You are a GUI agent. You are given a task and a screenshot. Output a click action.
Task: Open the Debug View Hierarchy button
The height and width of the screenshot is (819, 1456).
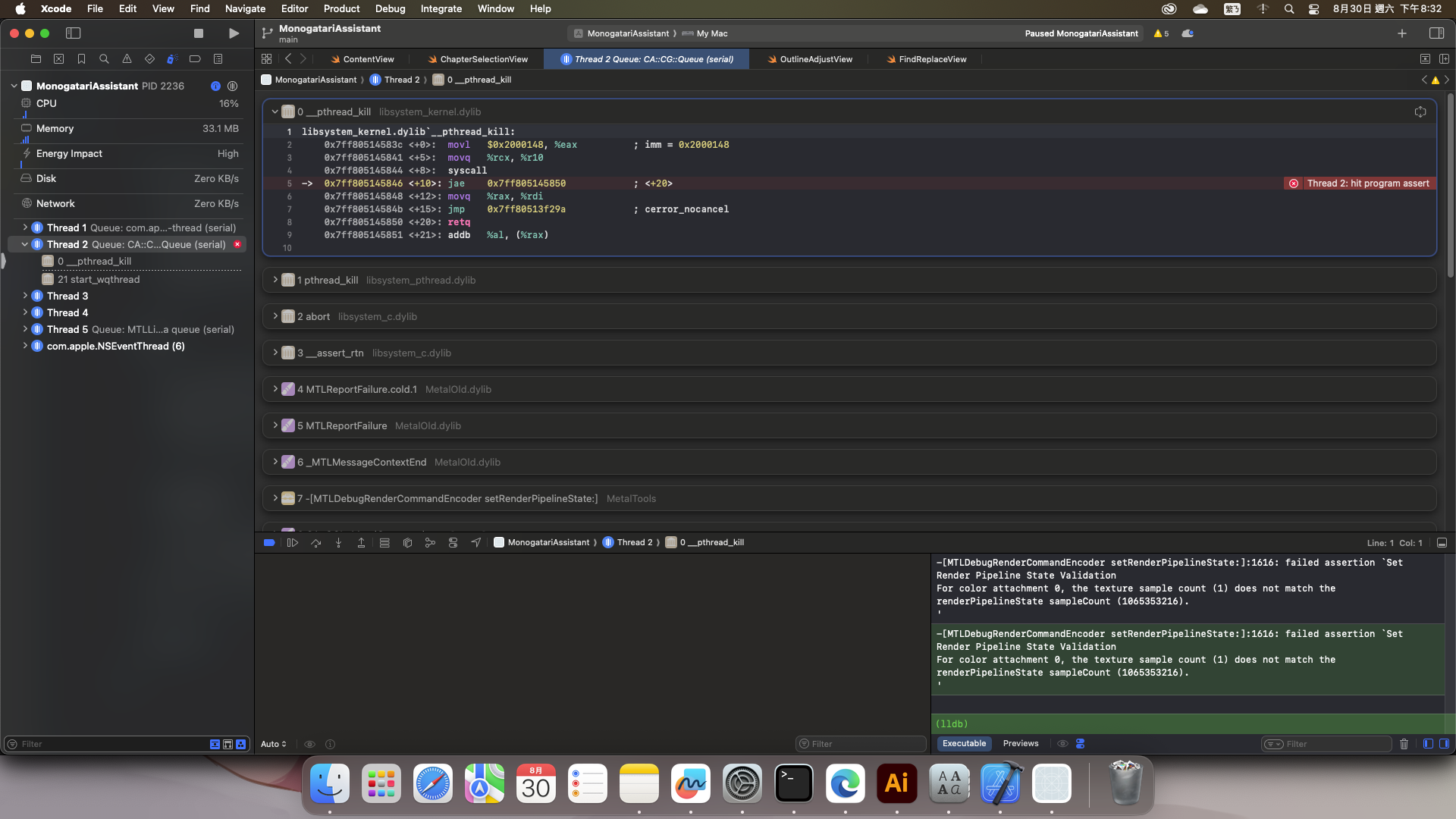pos(407,542)
